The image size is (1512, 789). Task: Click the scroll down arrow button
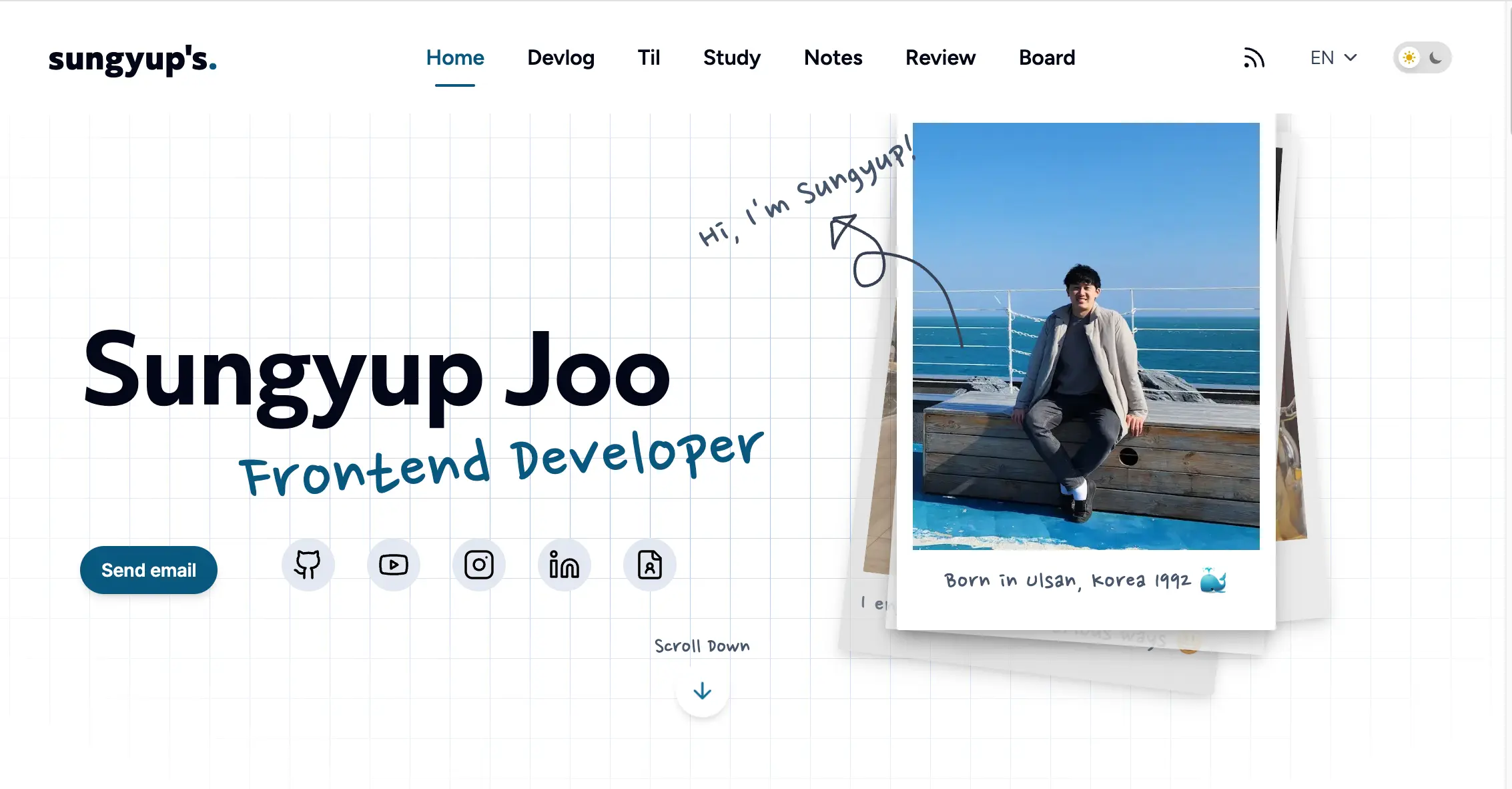tap(702, 692)
